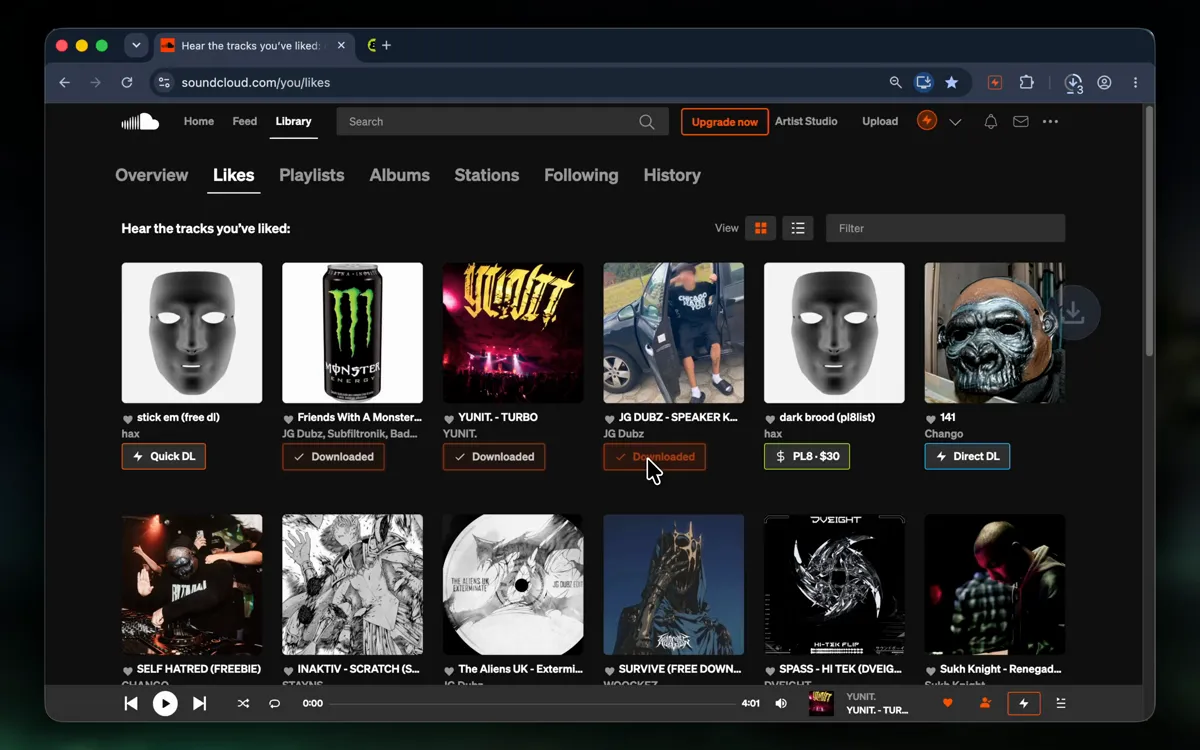Click the Upgrade now button
Screen dimensions: 1200x750
tap(725, 122)
